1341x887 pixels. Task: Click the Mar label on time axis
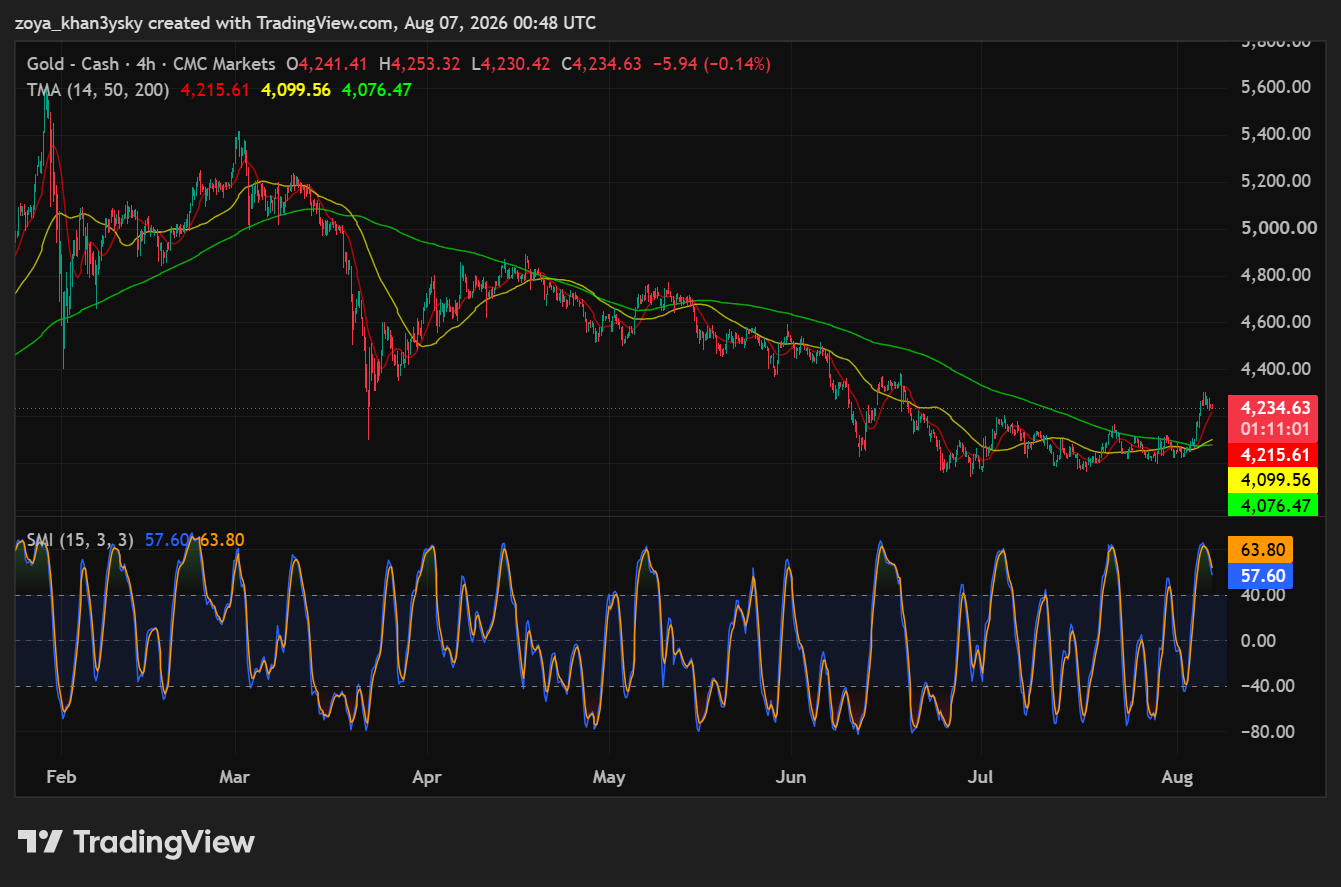pyautogui.click(x=236, y=777)
